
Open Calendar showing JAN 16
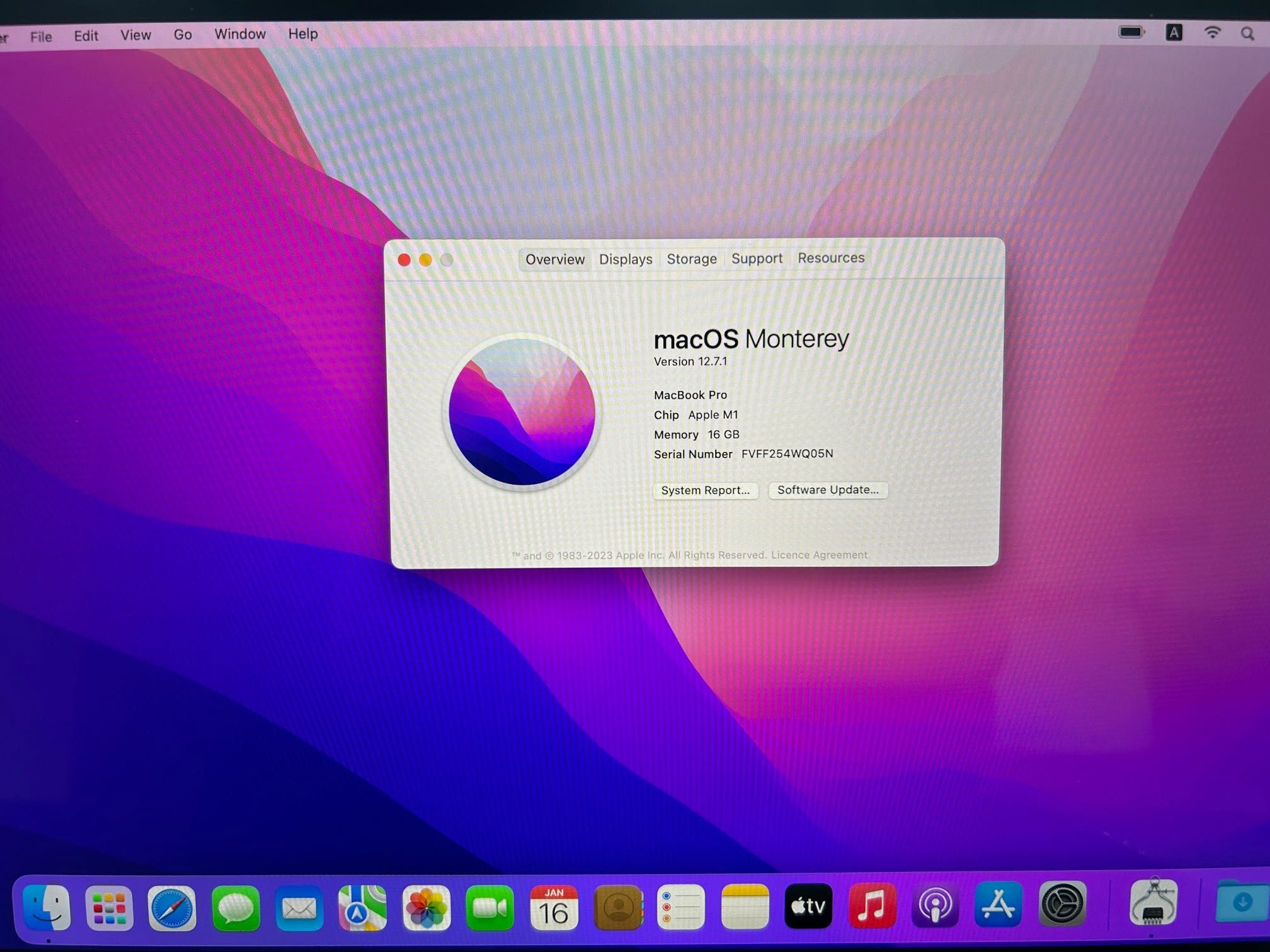point(554,907)
